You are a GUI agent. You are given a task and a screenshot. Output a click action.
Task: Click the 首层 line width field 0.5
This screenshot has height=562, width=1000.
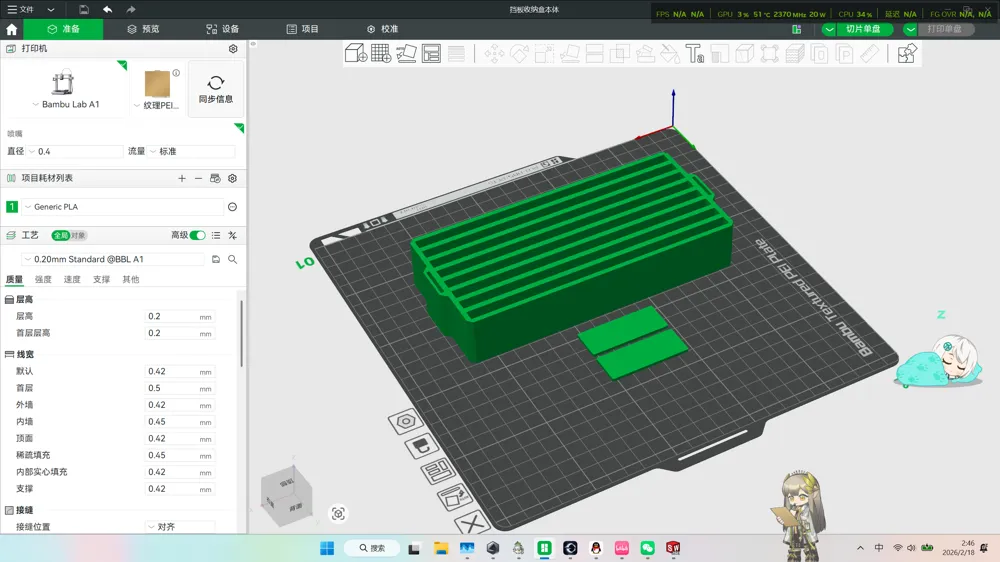click(x=179, y=388)
